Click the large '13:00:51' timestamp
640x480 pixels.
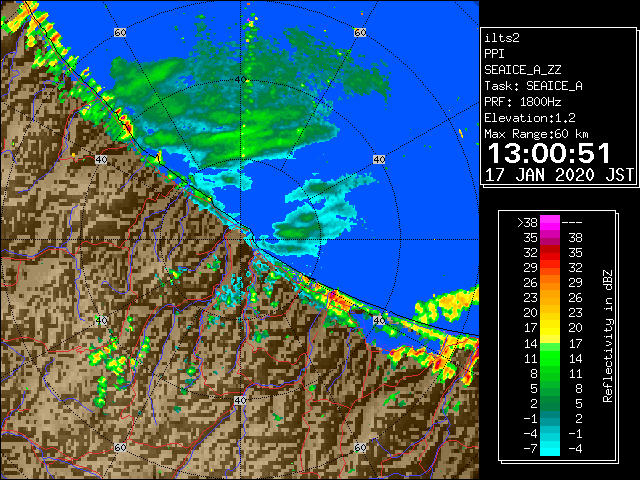click(x=549, y=153)
